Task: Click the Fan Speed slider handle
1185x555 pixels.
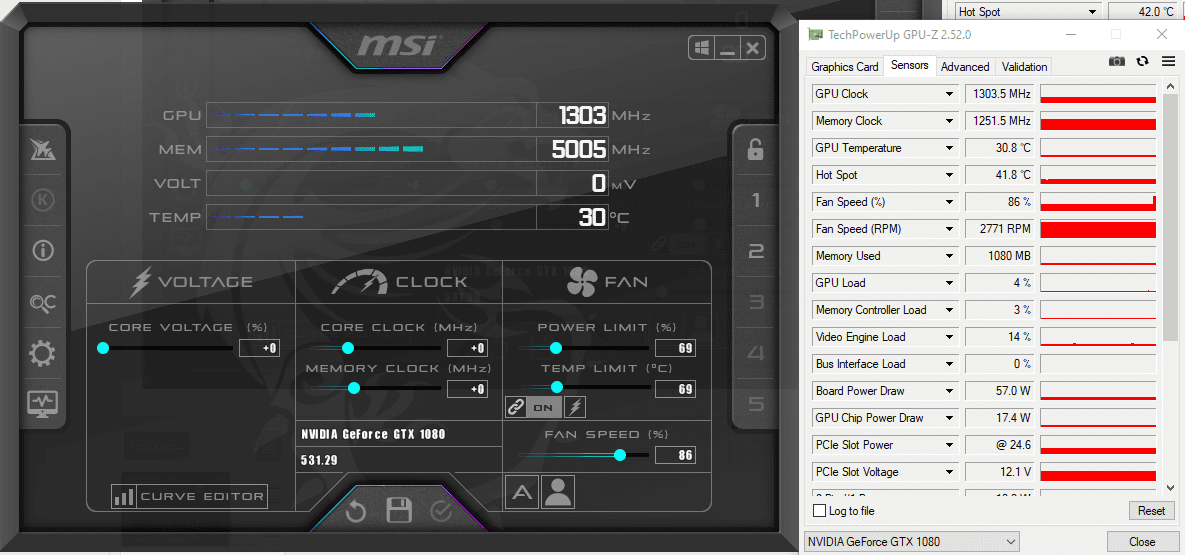Action: point(620,455)
